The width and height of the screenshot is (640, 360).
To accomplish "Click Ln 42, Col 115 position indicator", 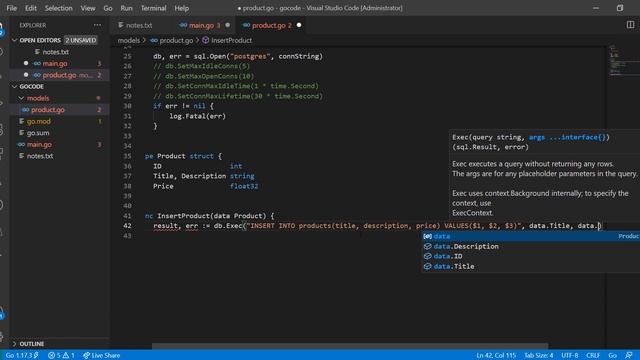I will (496, 355).
